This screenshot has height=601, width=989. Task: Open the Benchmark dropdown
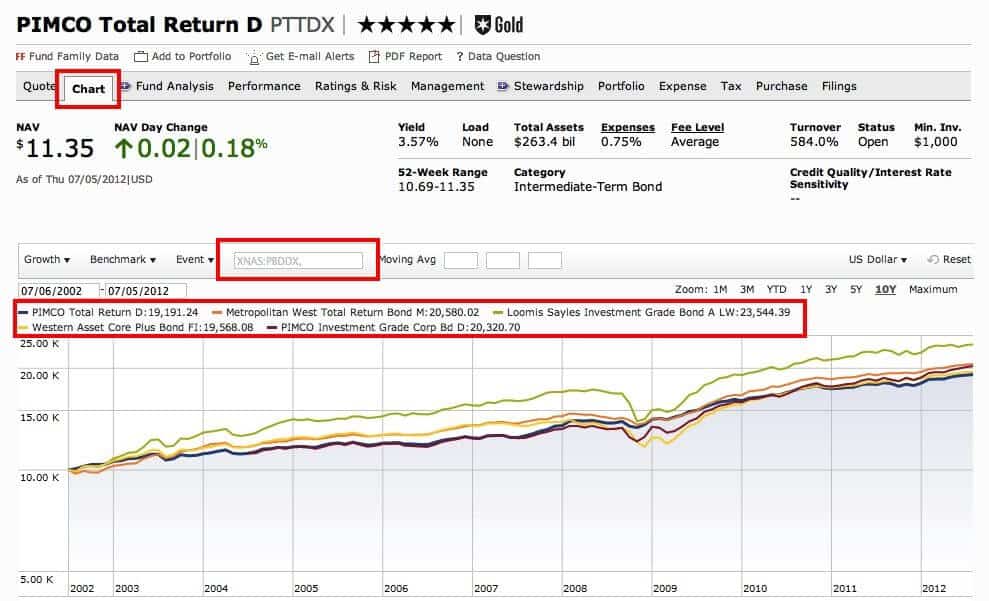tap(122, 259)
